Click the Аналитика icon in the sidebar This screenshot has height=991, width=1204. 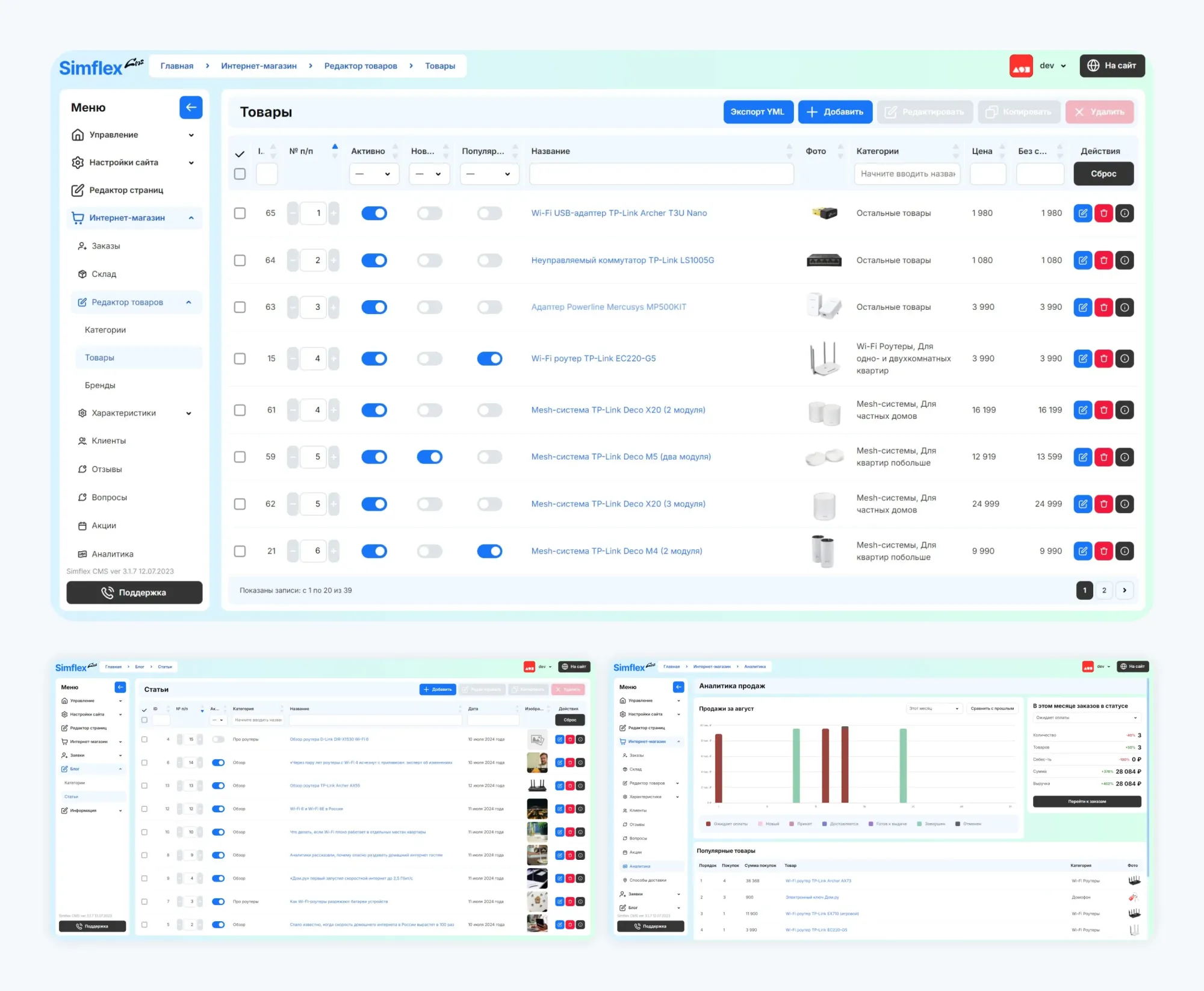[x=82, y=554]
